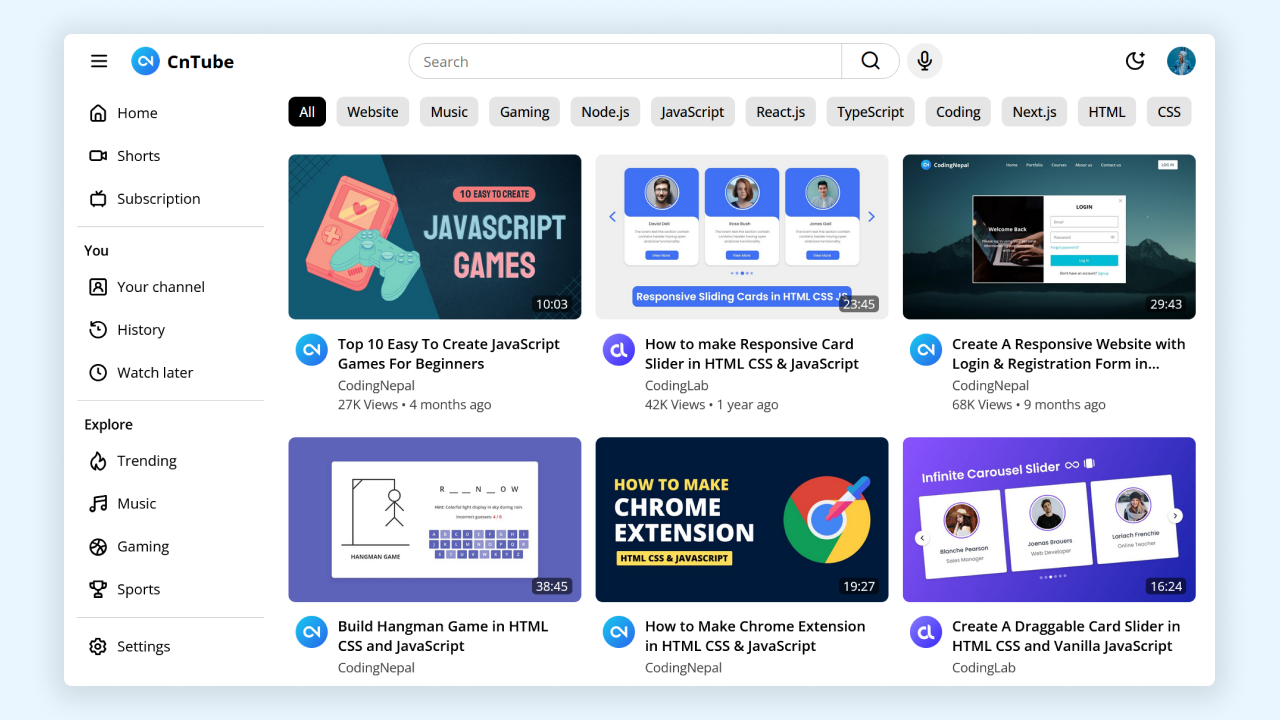
Task: Open the navigation hamburger menu
Action: click(99, 61)
